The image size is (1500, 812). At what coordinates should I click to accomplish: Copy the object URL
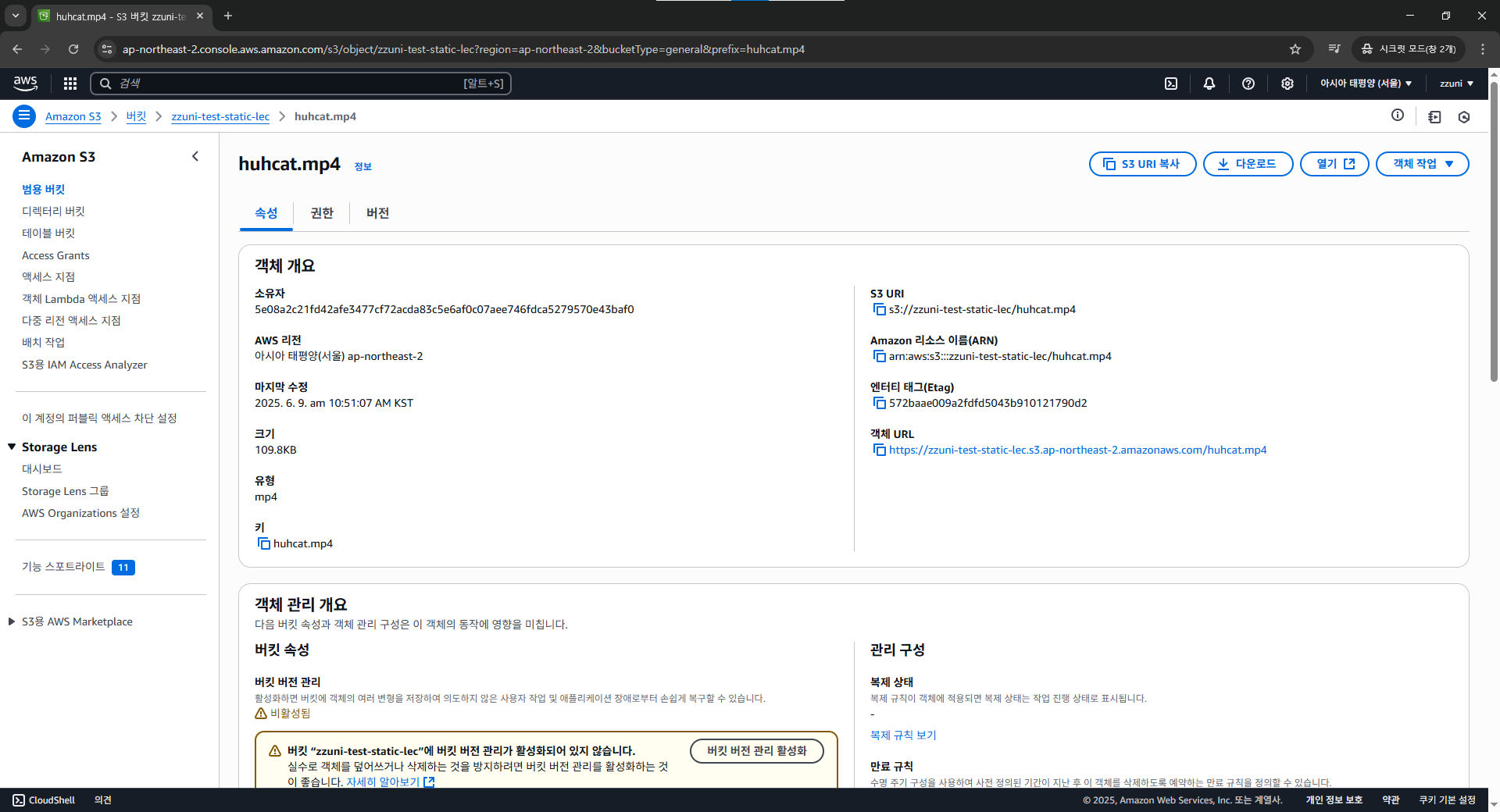(x=879, y=450)
